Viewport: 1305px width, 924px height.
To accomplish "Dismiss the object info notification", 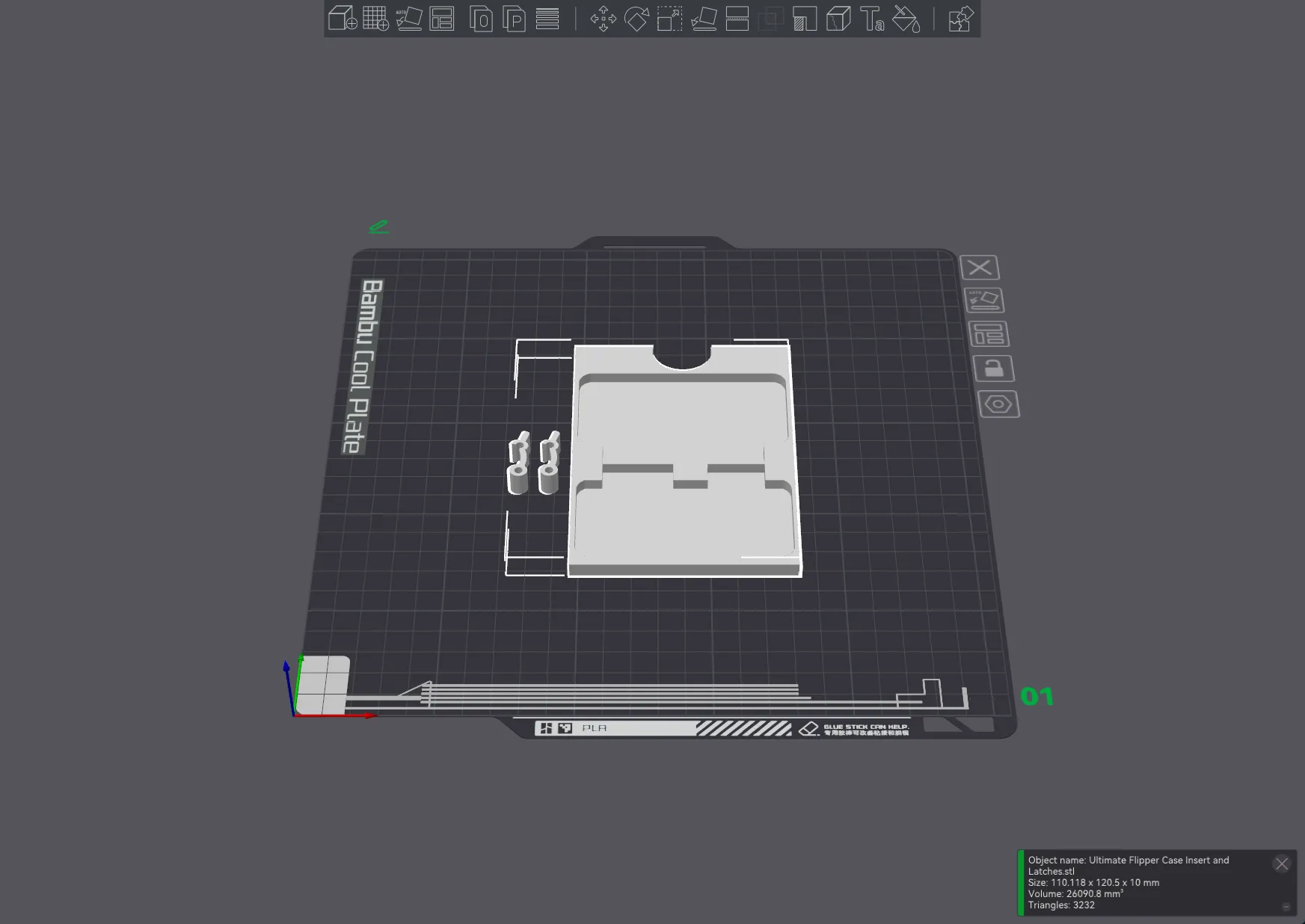I will [1281, 864].
